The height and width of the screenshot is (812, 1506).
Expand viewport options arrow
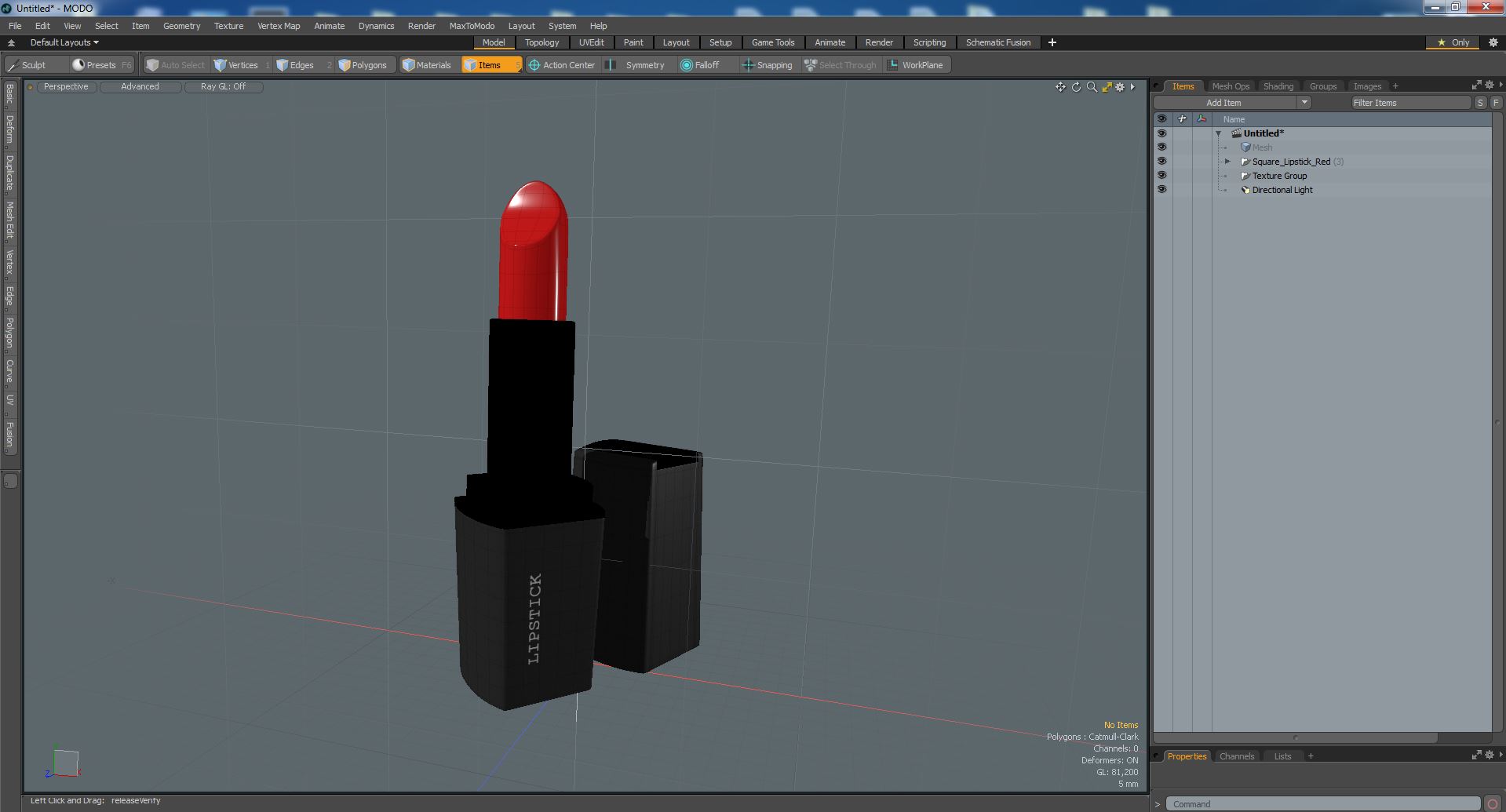(x=1132, y=87)
